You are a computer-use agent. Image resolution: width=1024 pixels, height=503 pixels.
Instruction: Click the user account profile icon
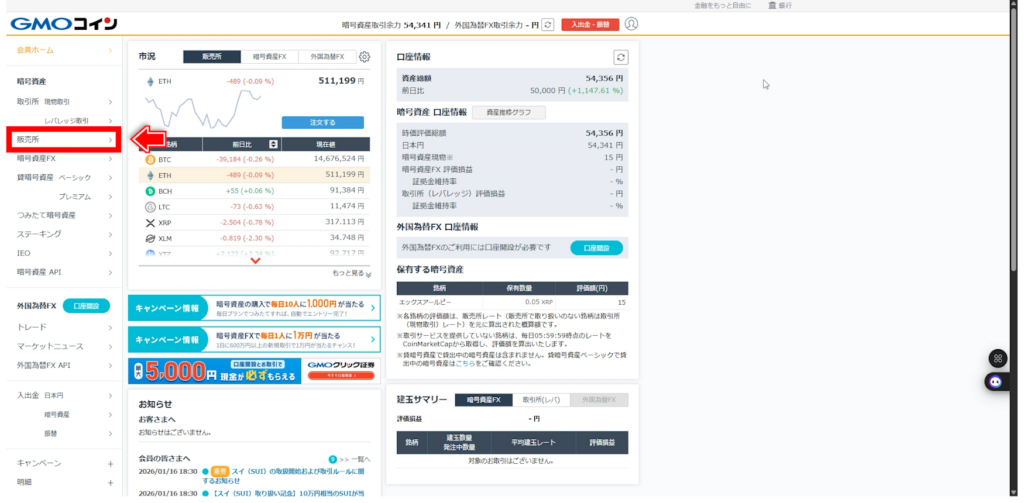pyautogui.click(x=631, y=24)
